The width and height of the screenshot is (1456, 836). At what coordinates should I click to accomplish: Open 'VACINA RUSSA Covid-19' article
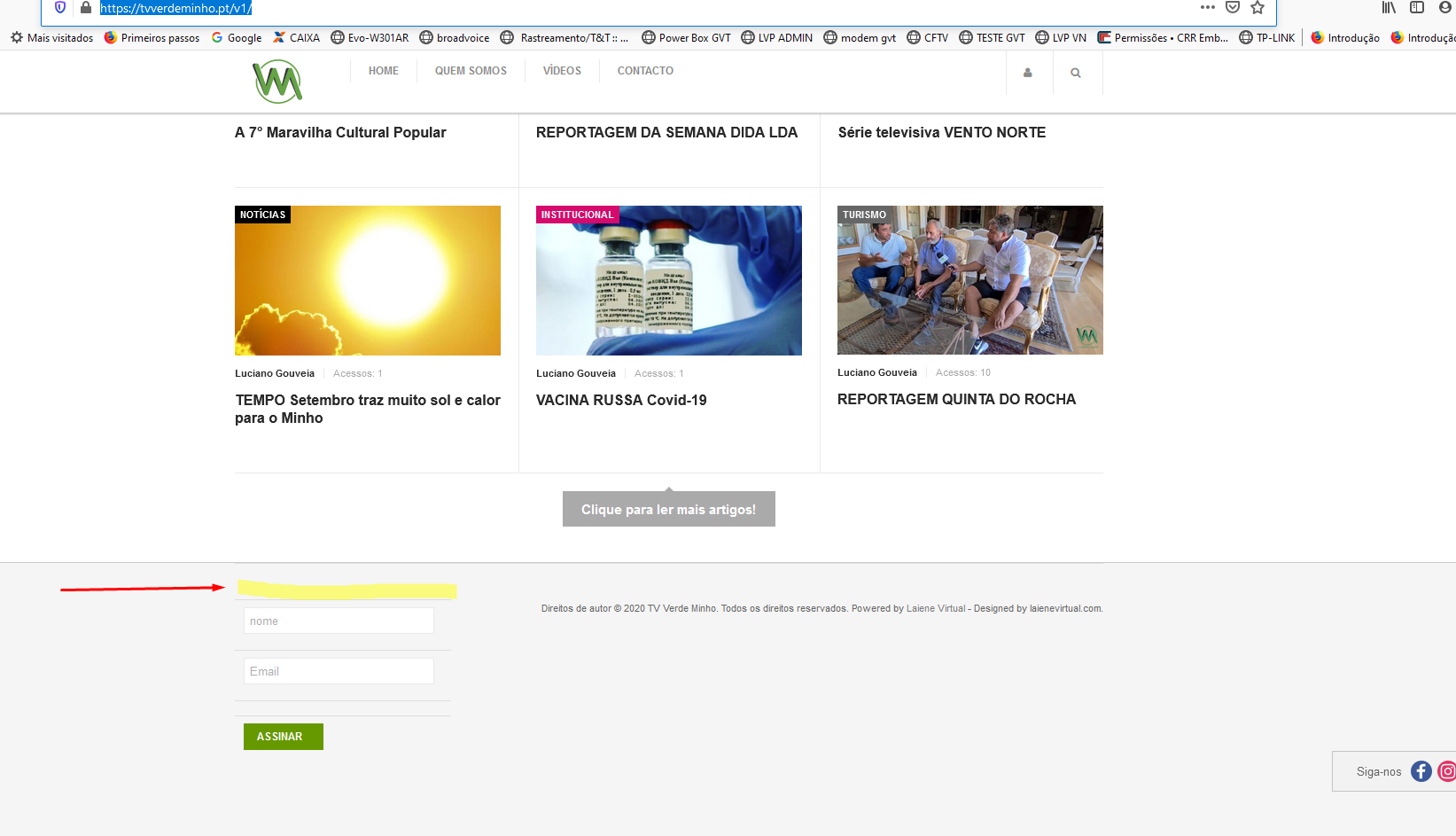[621, 400]
